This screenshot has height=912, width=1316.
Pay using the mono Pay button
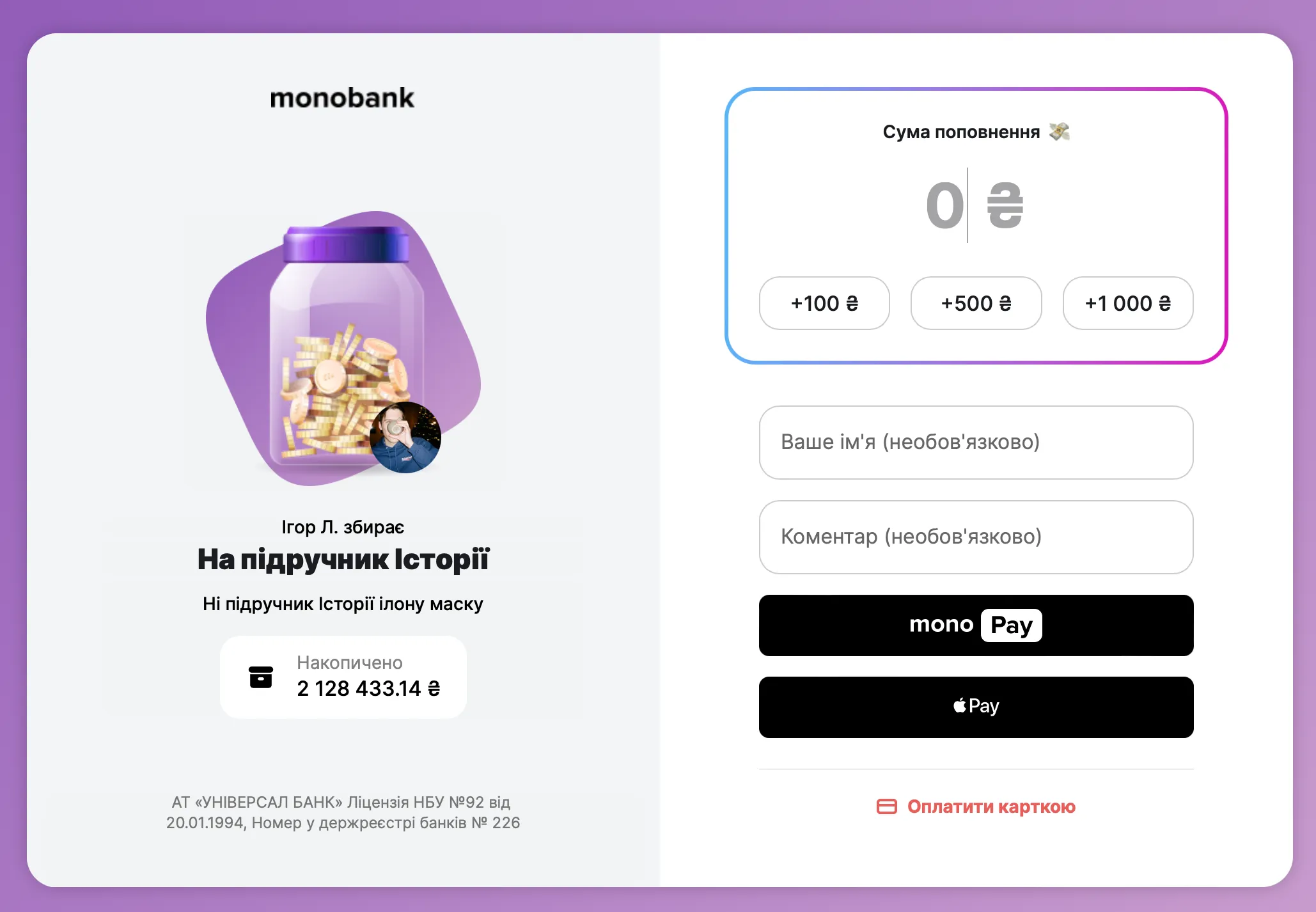pyautogui.click(x=976, y=625)
